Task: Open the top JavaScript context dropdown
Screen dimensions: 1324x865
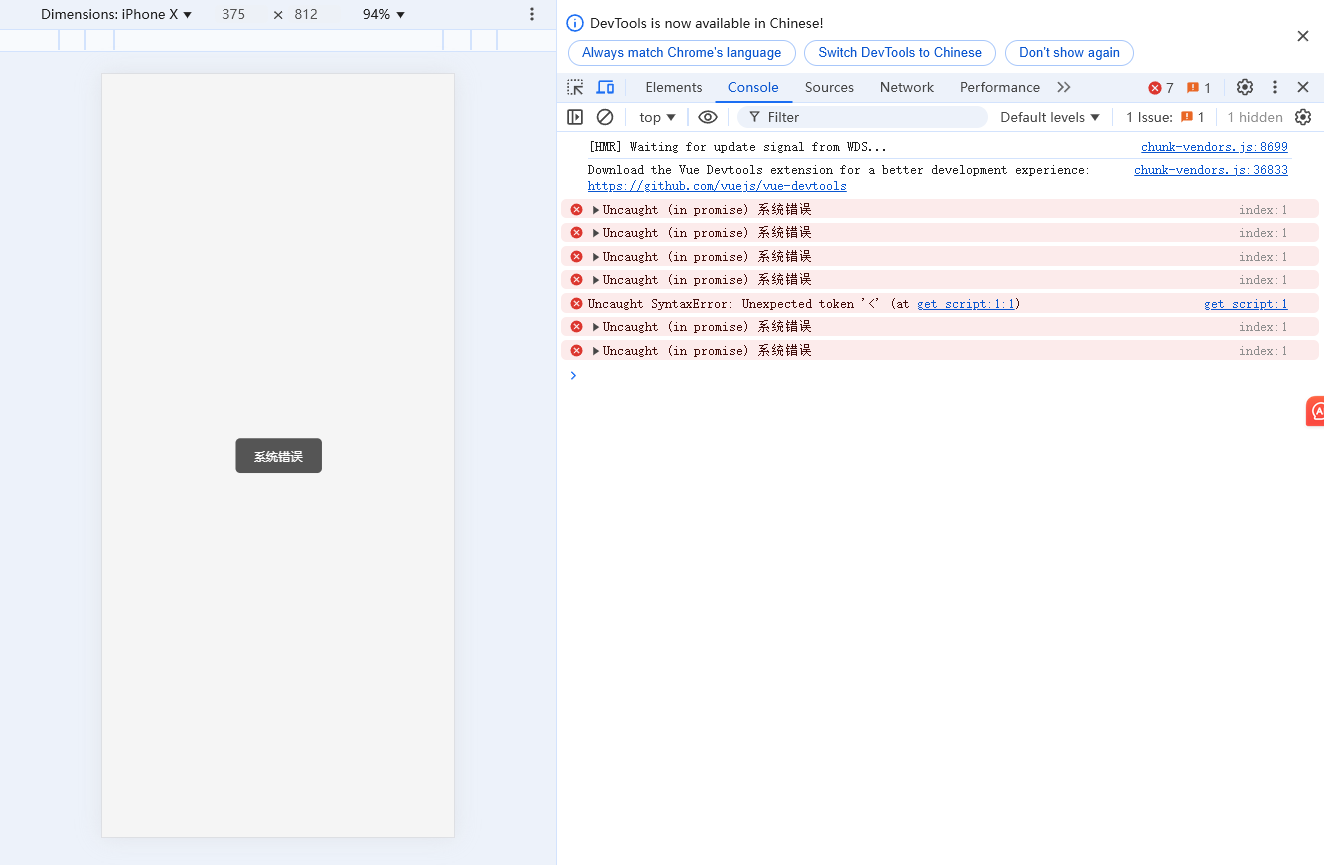Action: (x=658, y=117)
